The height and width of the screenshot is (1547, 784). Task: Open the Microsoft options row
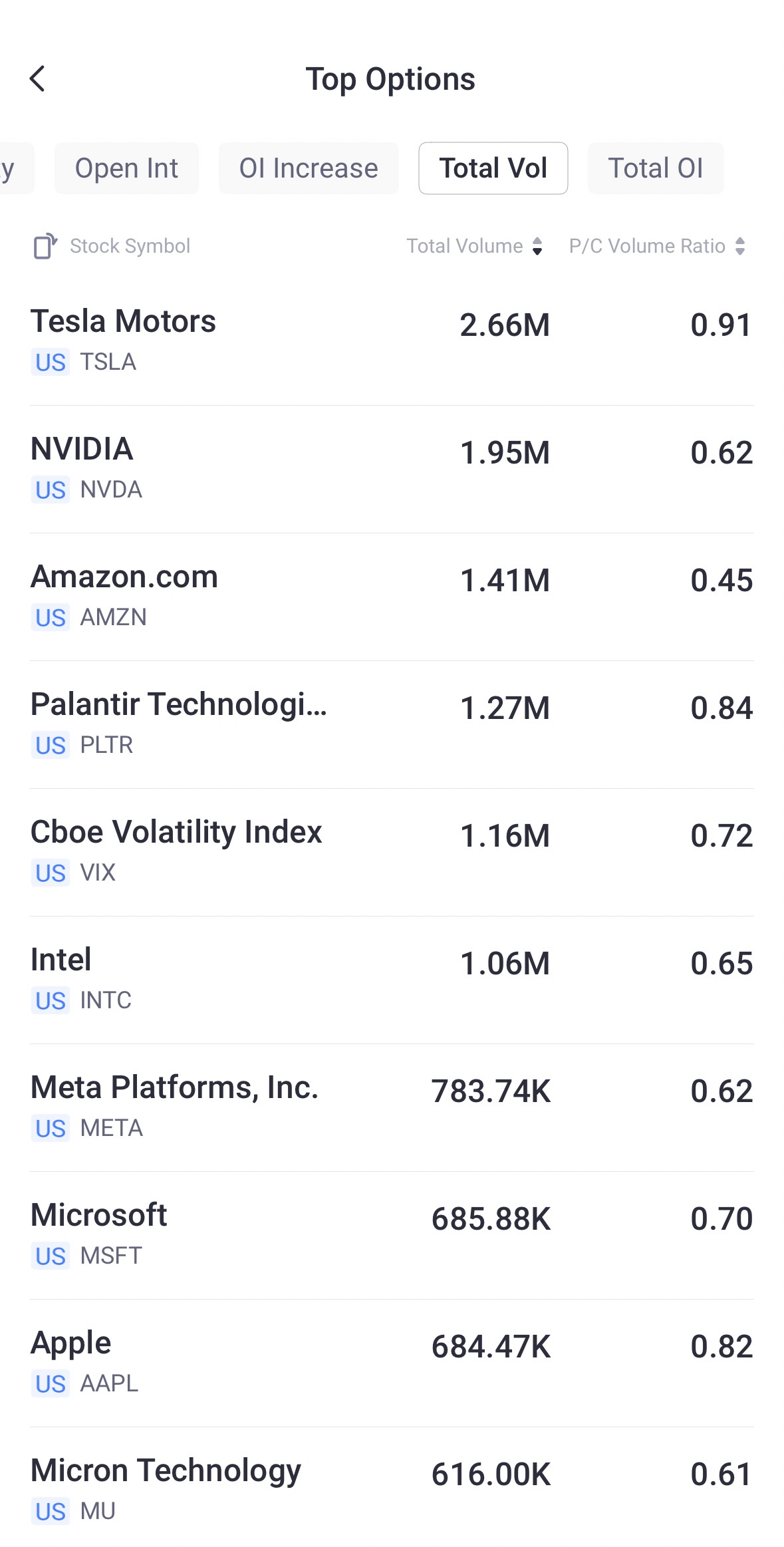coord(392,1234)
